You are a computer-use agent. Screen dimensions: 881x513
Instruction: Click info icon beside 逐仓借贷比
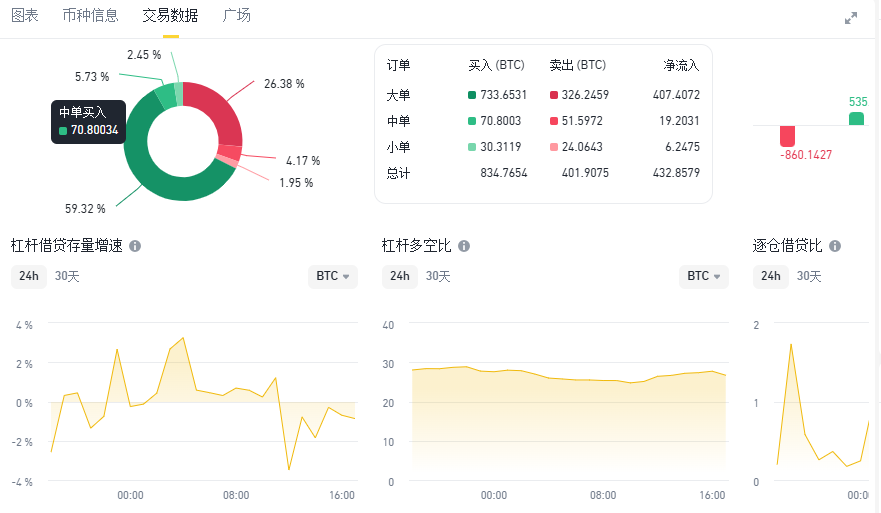coord(835,246)
